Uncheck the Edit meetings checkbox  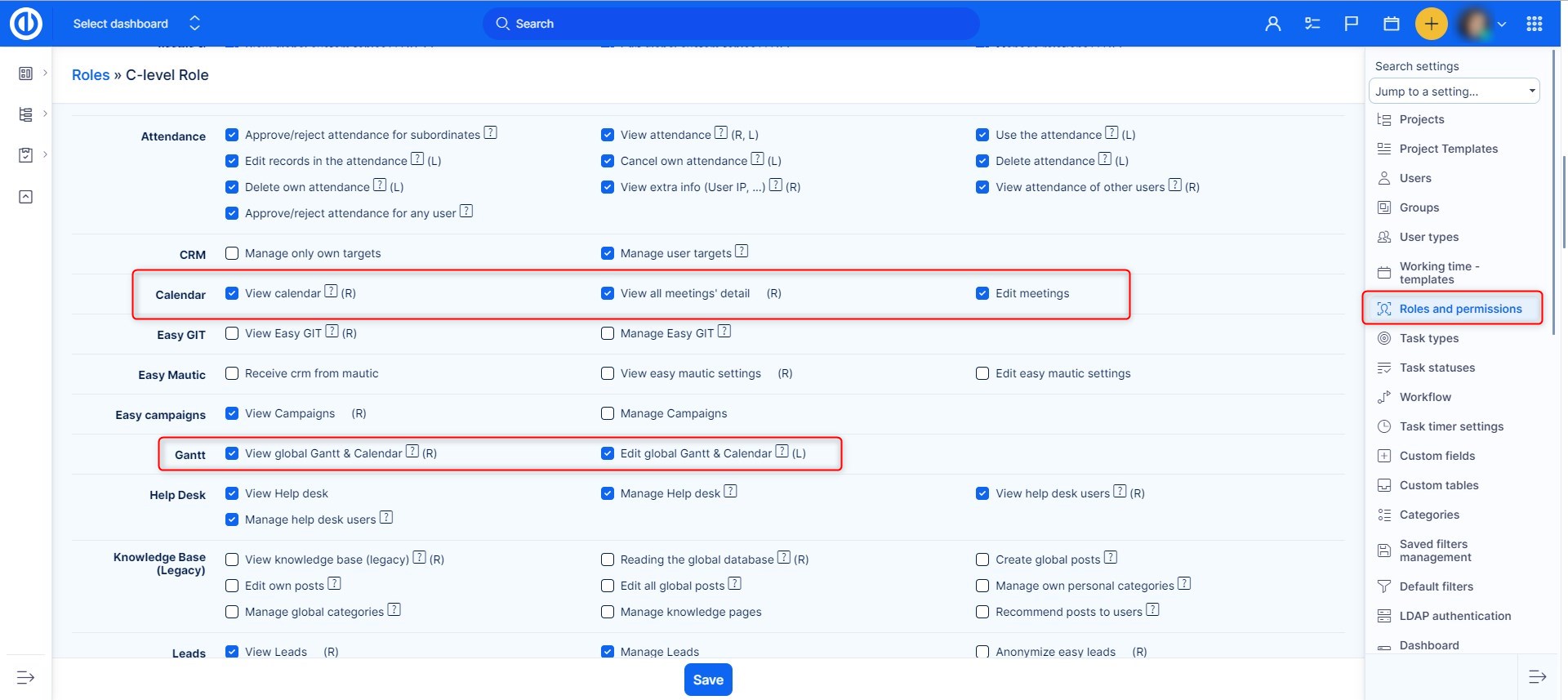982,293
